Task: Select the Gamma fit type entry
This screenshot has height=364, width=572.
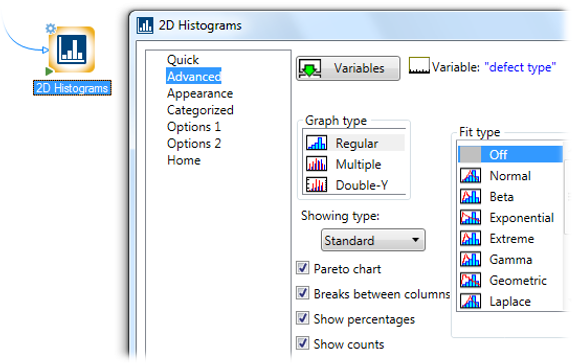Action: (510, 259)
